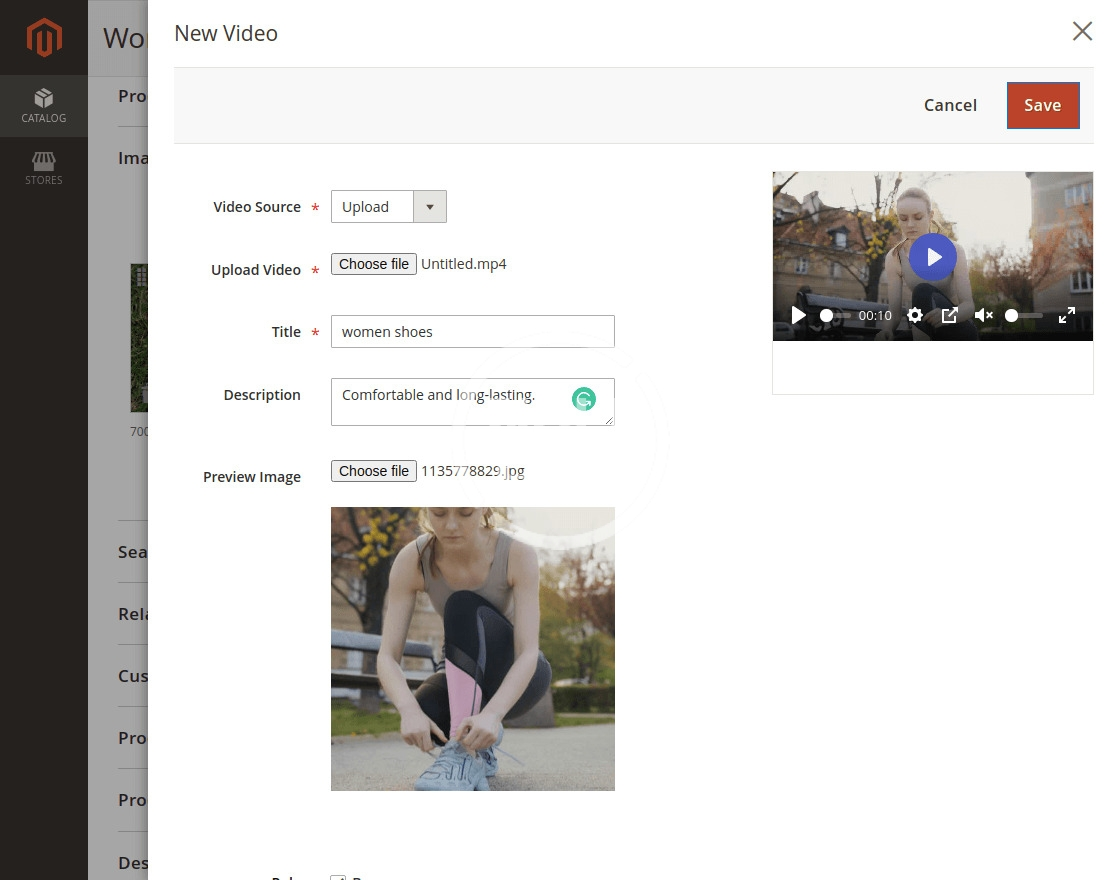Click the Upload option in Video Source
This screenshot has width=1120, height=880.
(372, 207)
